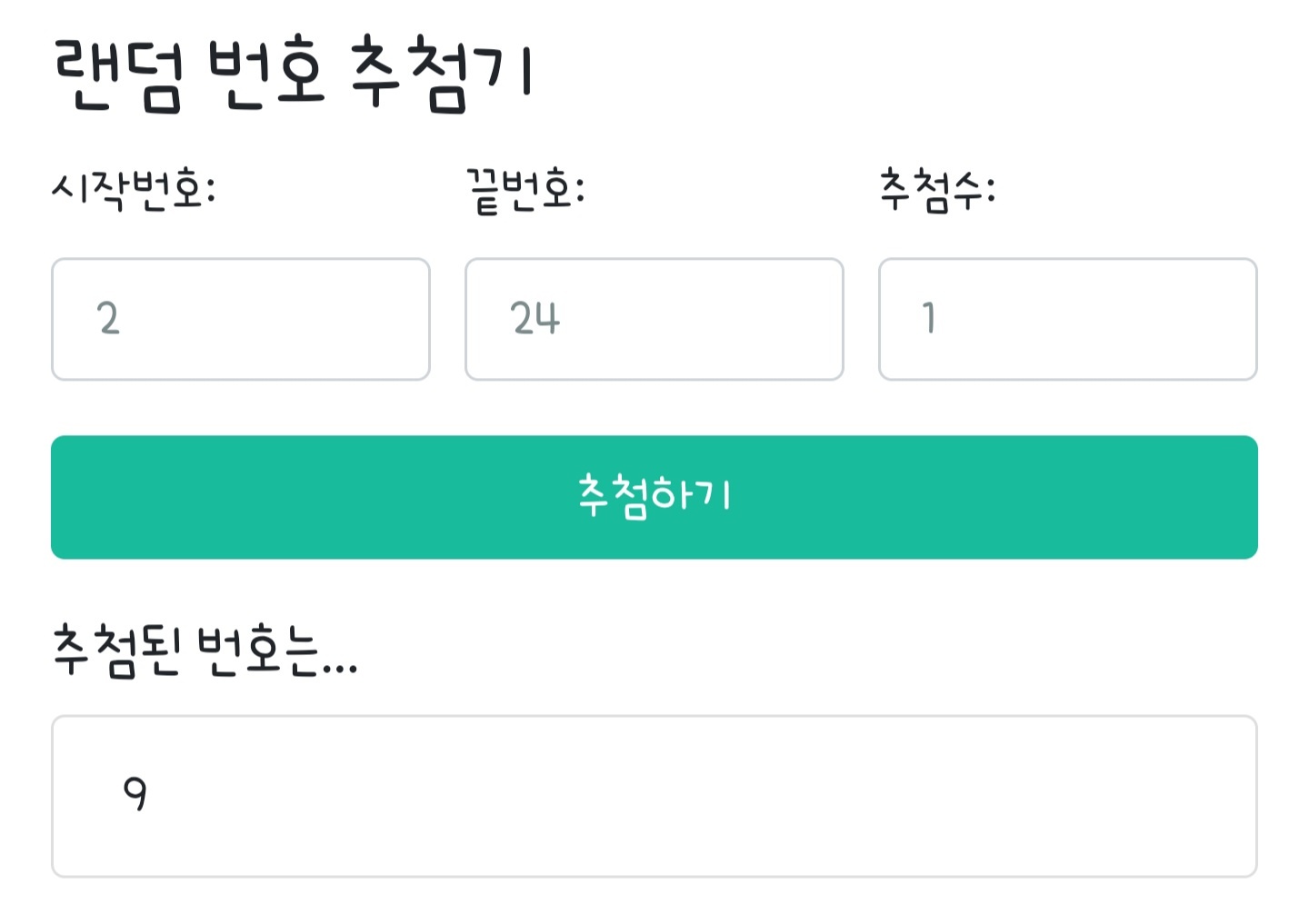Click the value 2 in start field

coord(108,319)
